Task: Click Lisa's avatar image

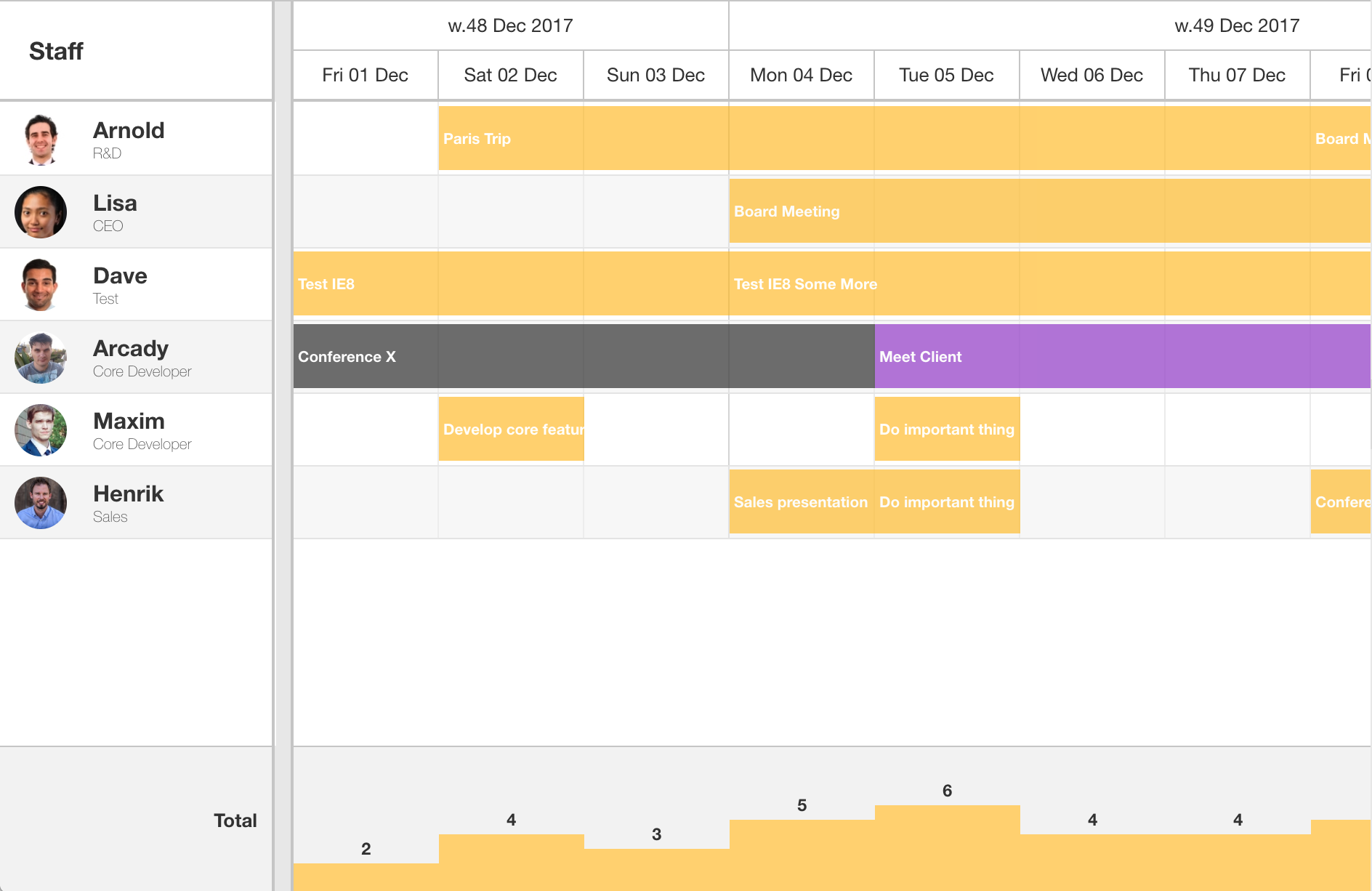Action: pyautogui.click(x=41, y=211)
